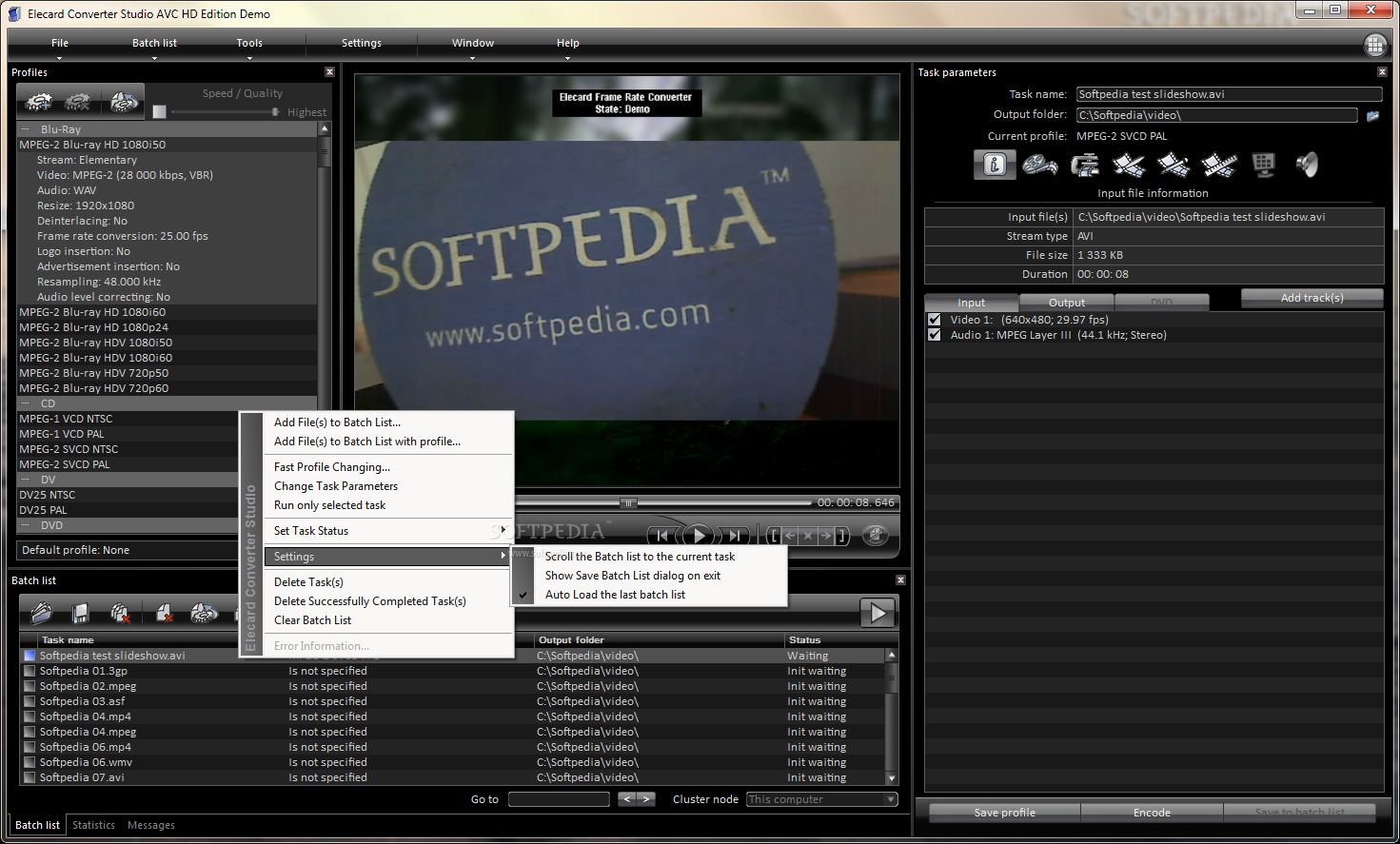Image resolution: width=1400 pixels, height=844 pixels.
Task: Open the Messages tab
Action: [x=151, y=825]
